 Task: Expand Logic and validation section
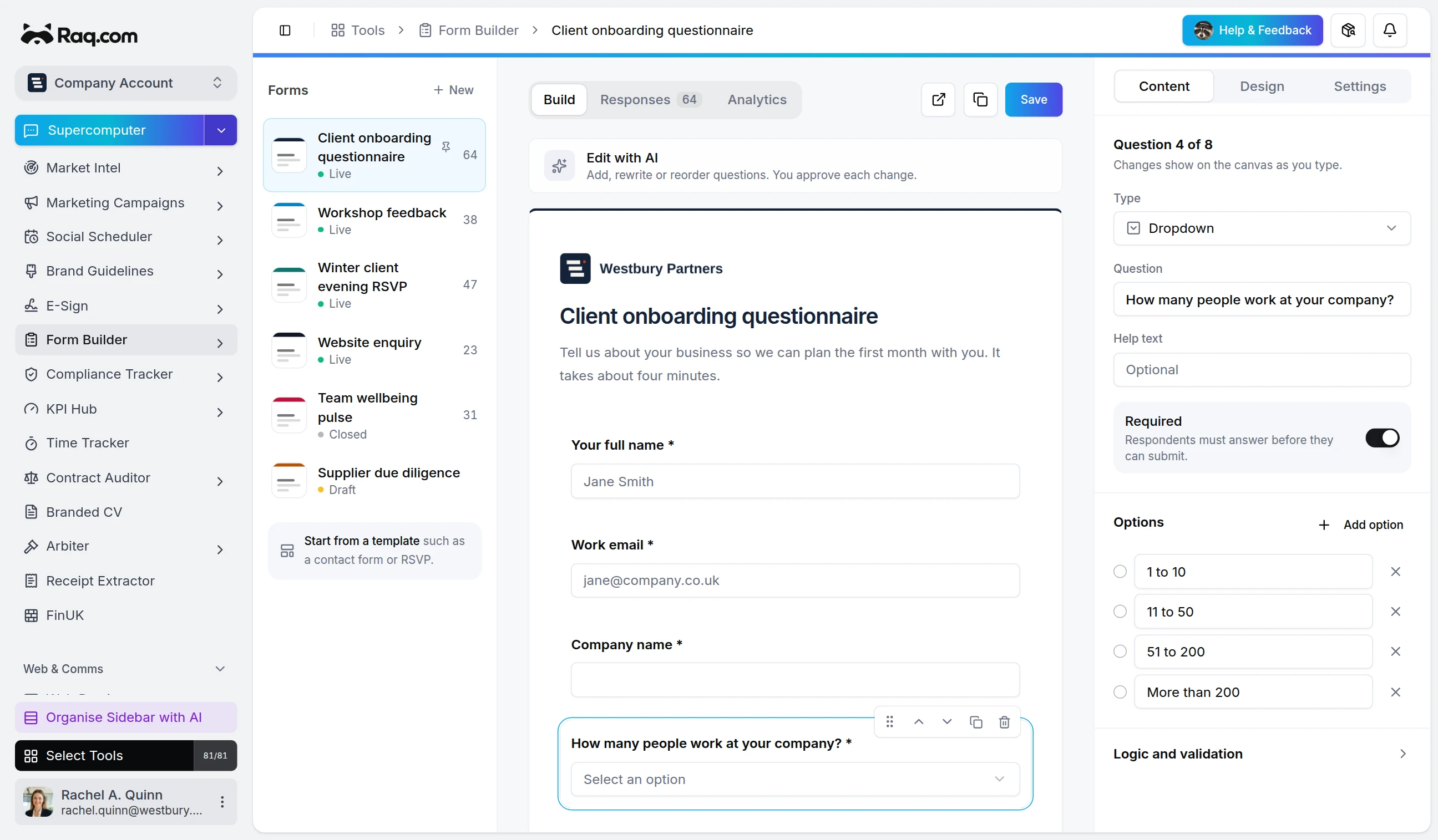pos(1262,754)
